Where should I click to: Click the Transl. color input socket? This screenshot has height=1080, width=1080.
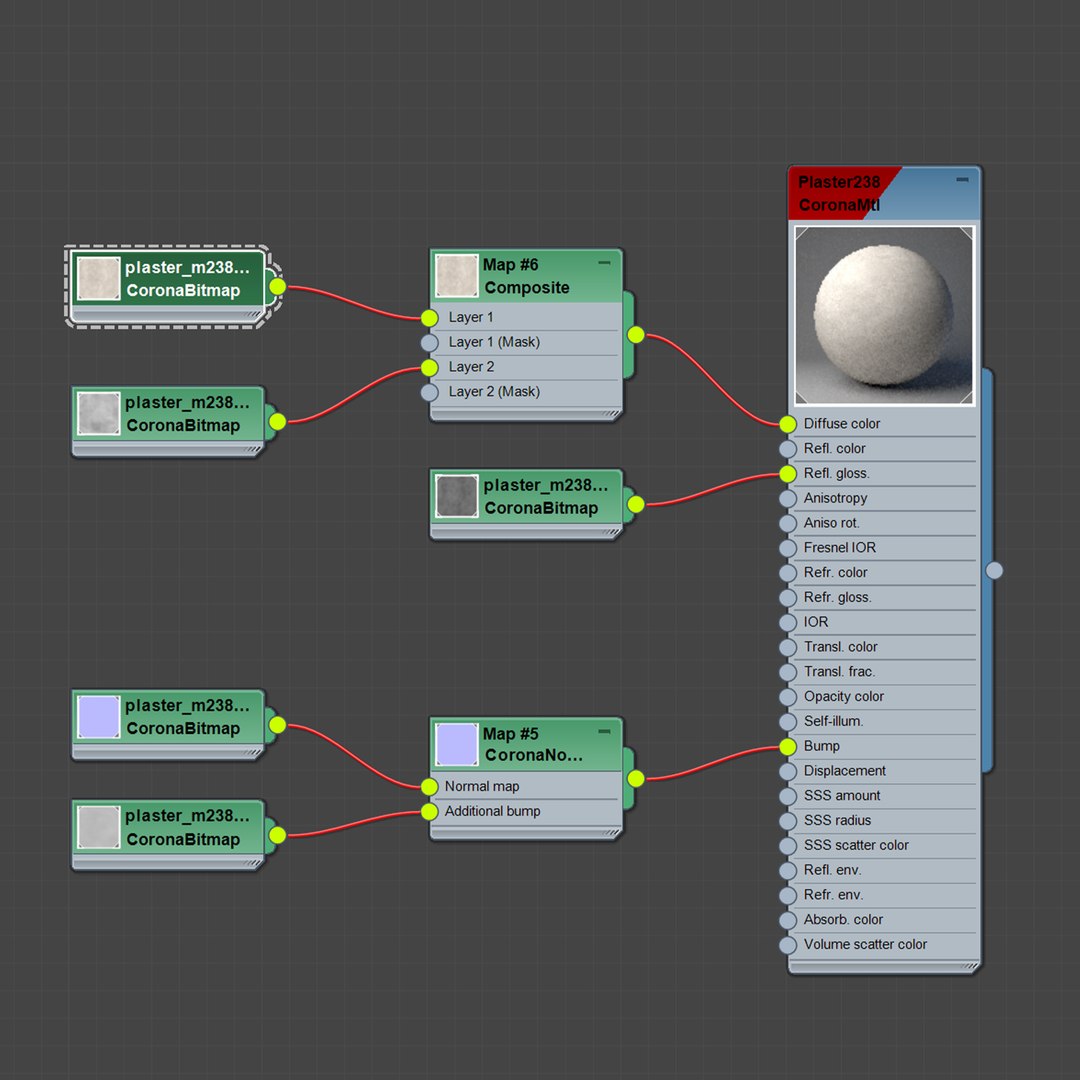tap(788, 647)
